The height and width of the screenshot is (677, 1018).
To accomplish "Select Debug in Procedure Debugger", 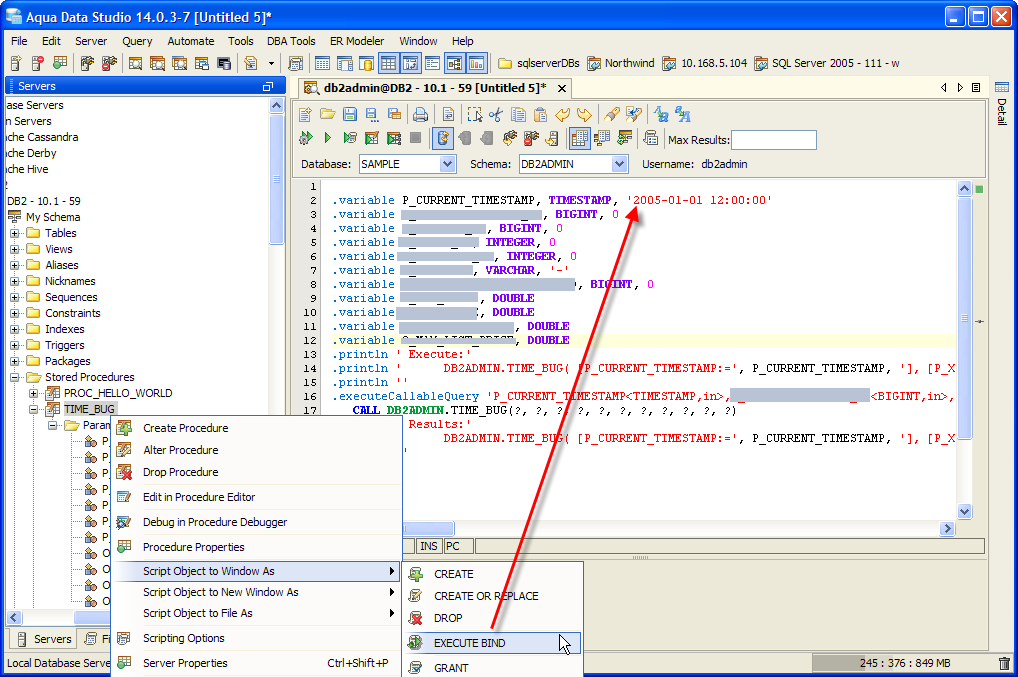I will 256,522.
